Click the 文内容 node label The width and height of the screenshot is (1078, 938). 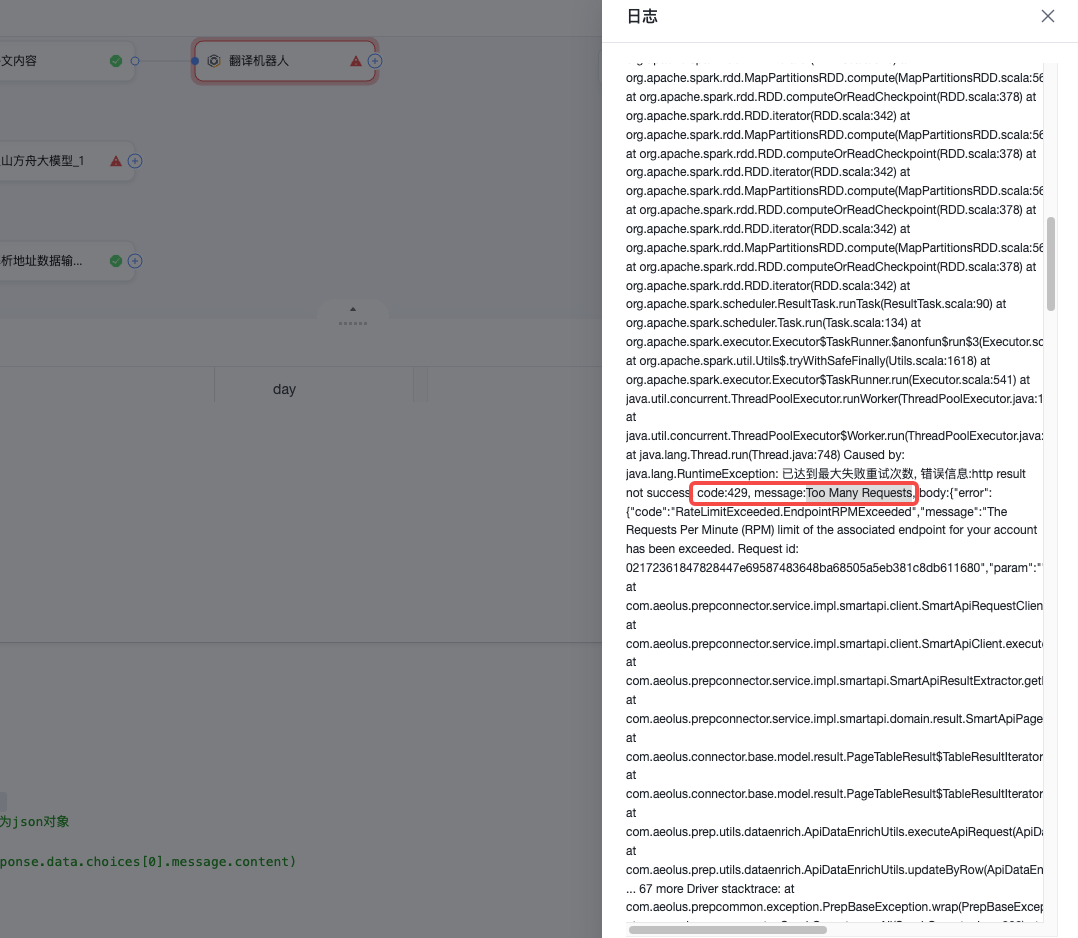19,61
